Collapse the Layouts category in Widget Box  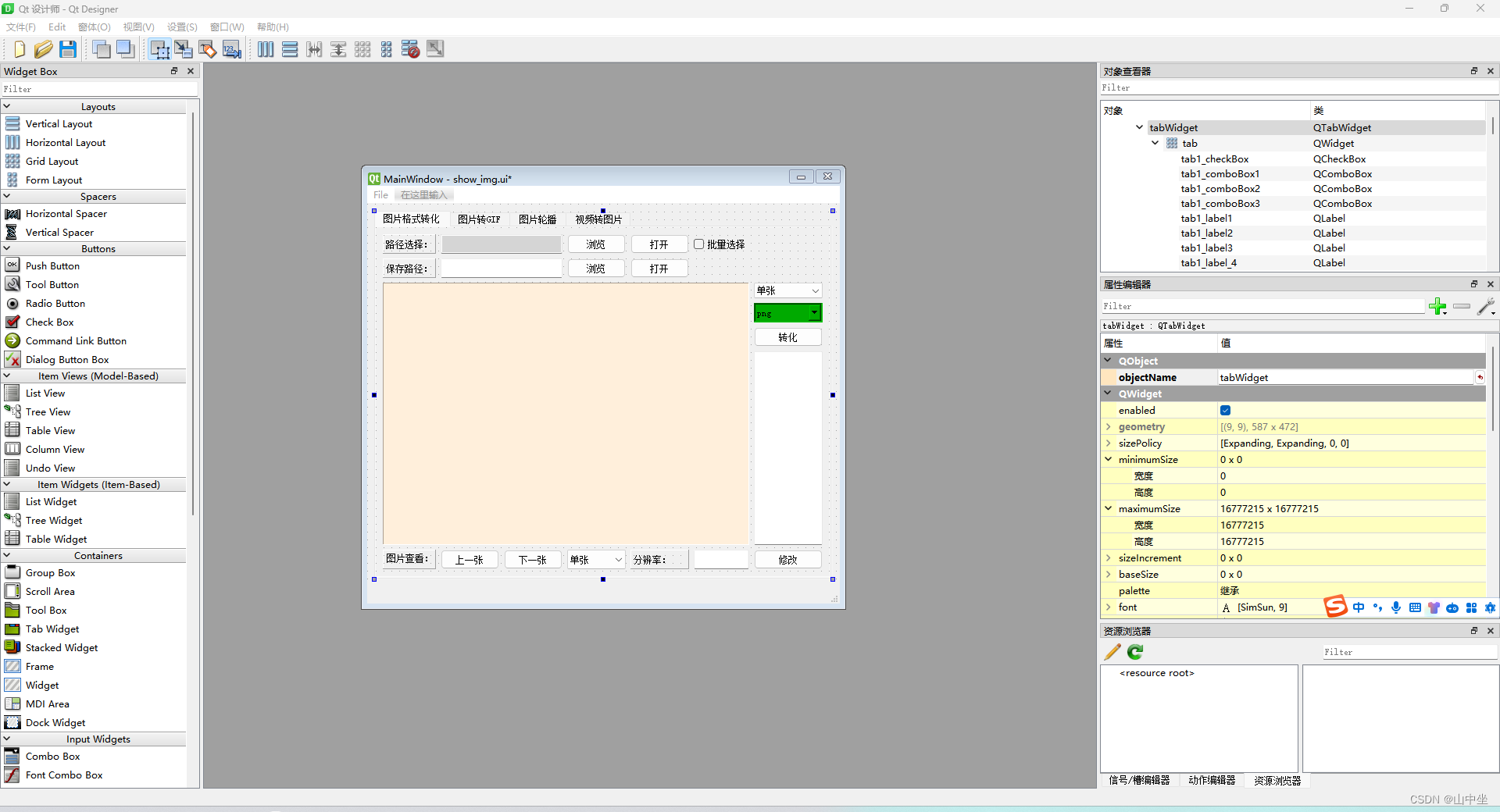pyautogui.click(x=7, y=106)
